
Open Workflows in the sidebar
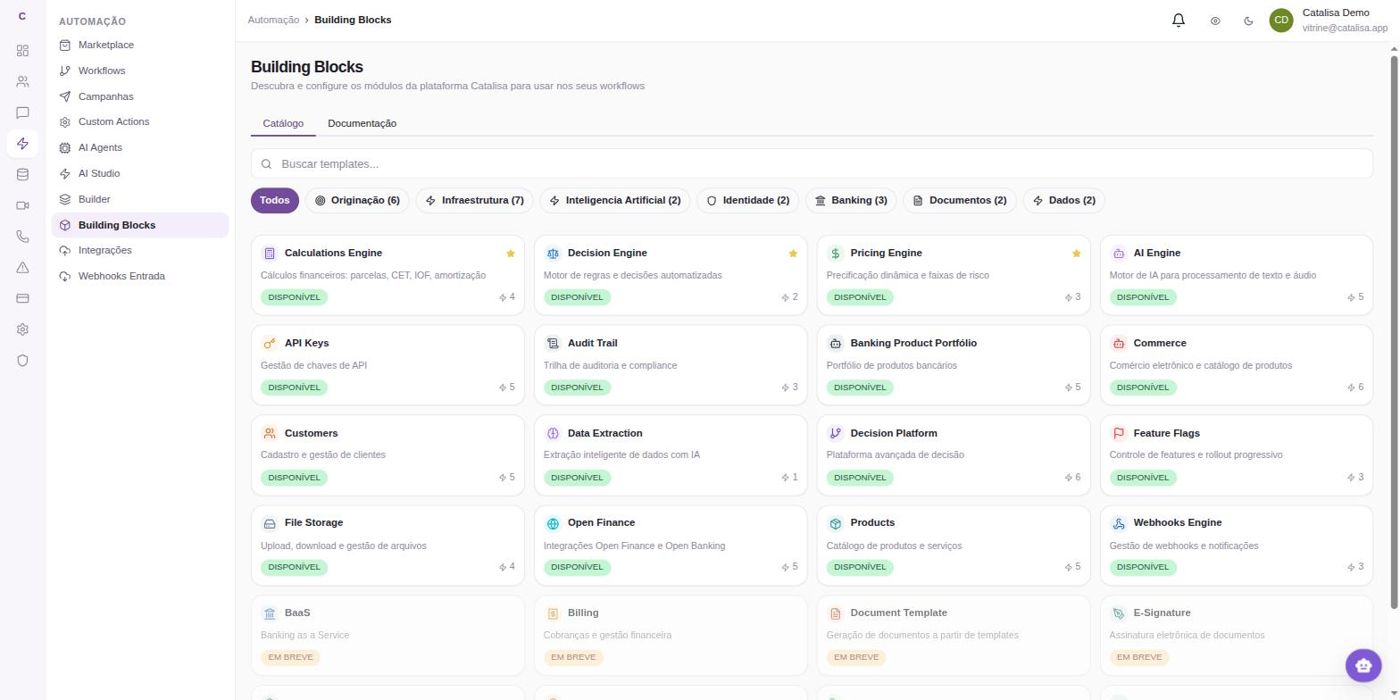point(140,71)
